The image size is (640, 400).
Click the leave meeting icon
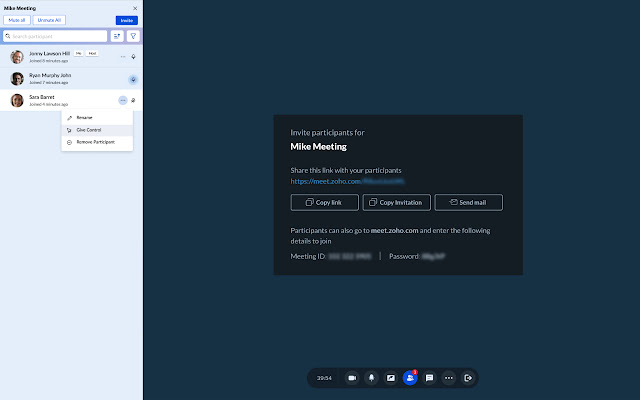point(468,378)
